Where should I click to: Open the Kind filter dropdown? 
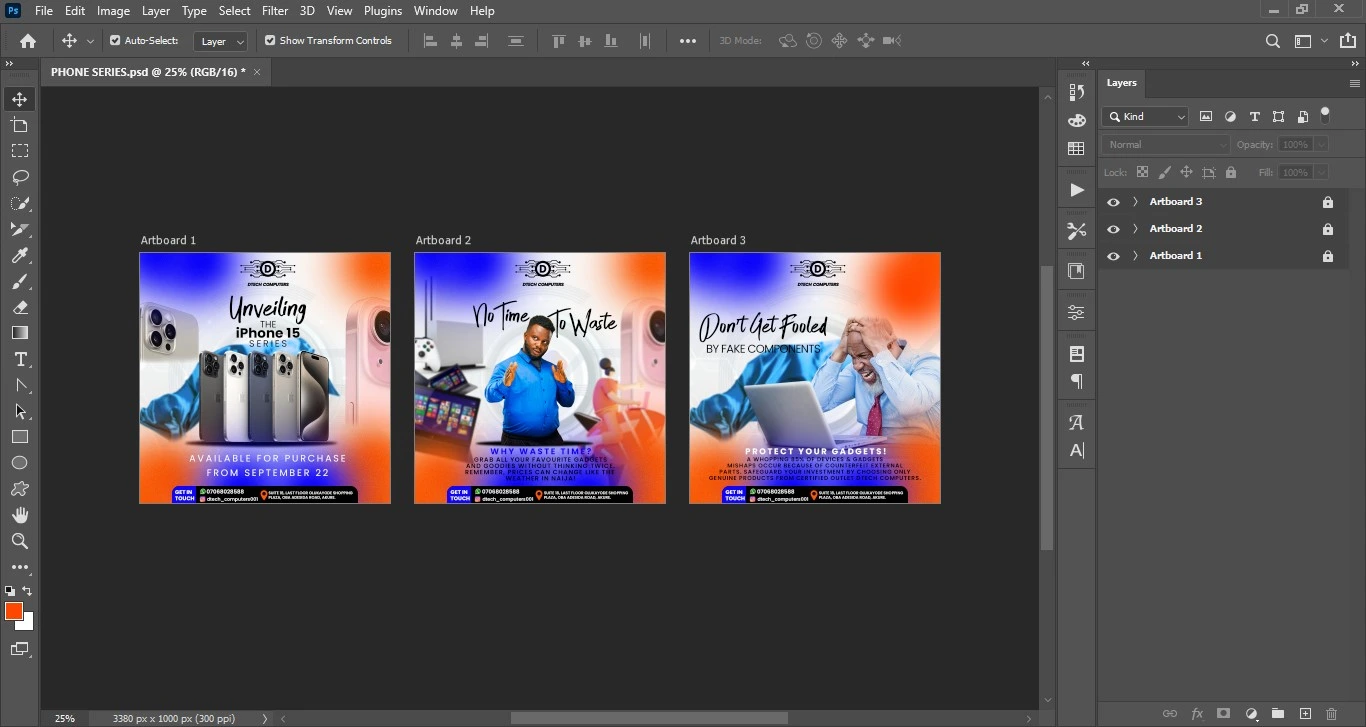coord(1145,117)
